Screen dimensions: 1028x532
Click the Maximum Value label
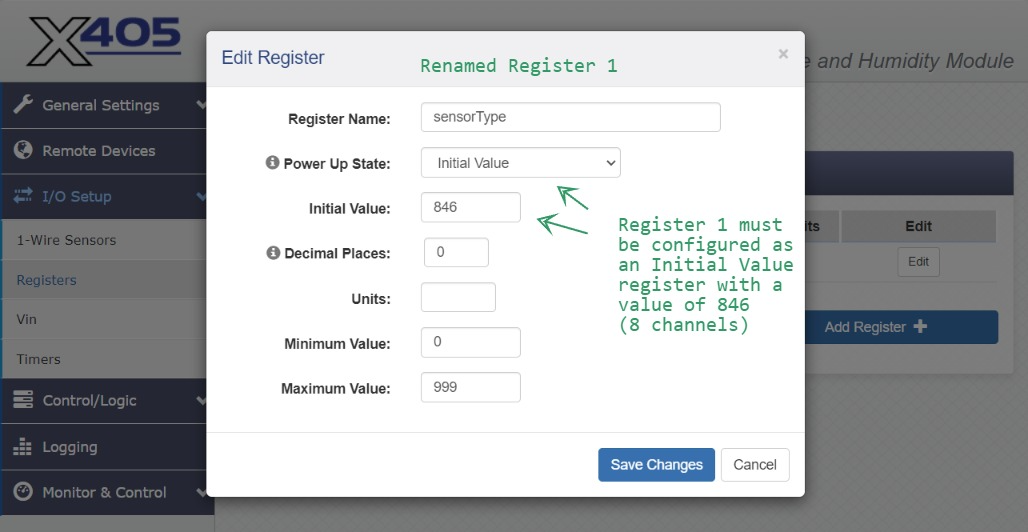pos(336,388)
